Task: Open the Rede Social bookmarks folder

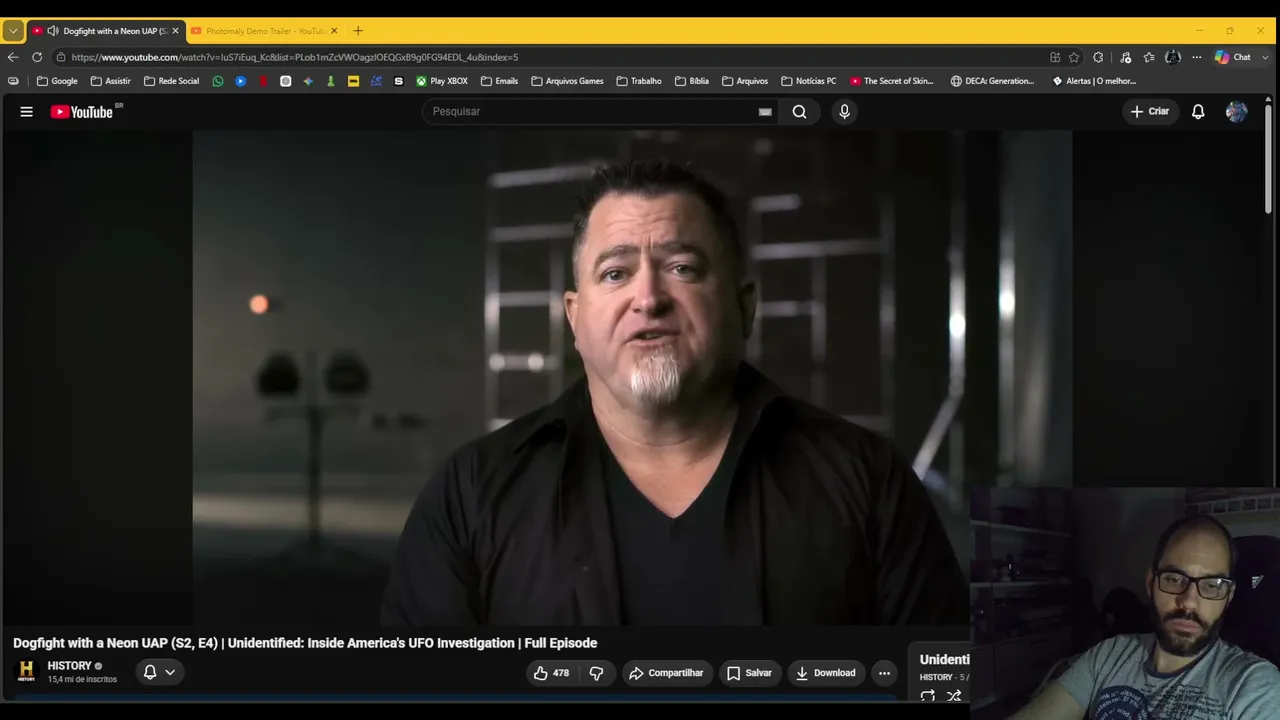Action: pos(172,81)
